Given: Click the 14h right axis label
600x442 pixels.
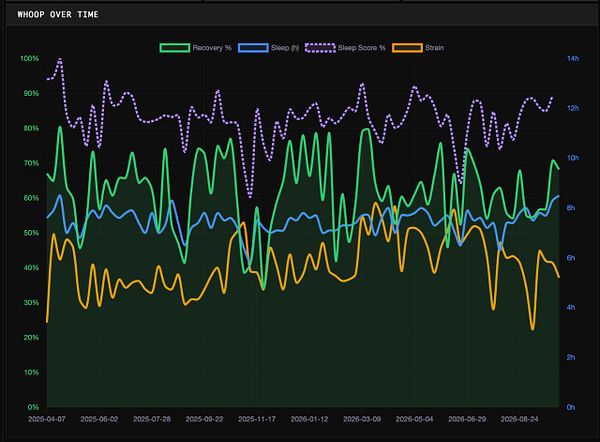Looking at the screenshot, I should click(x=573, y=59).
